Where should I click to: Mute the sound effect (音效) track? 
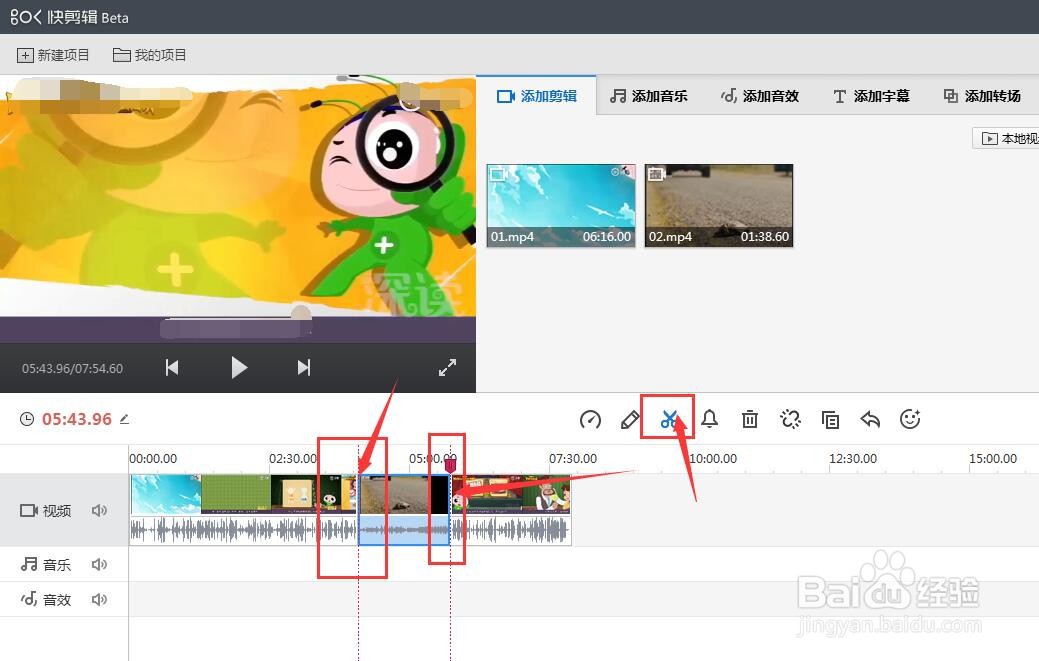click(x=99, y=599)
